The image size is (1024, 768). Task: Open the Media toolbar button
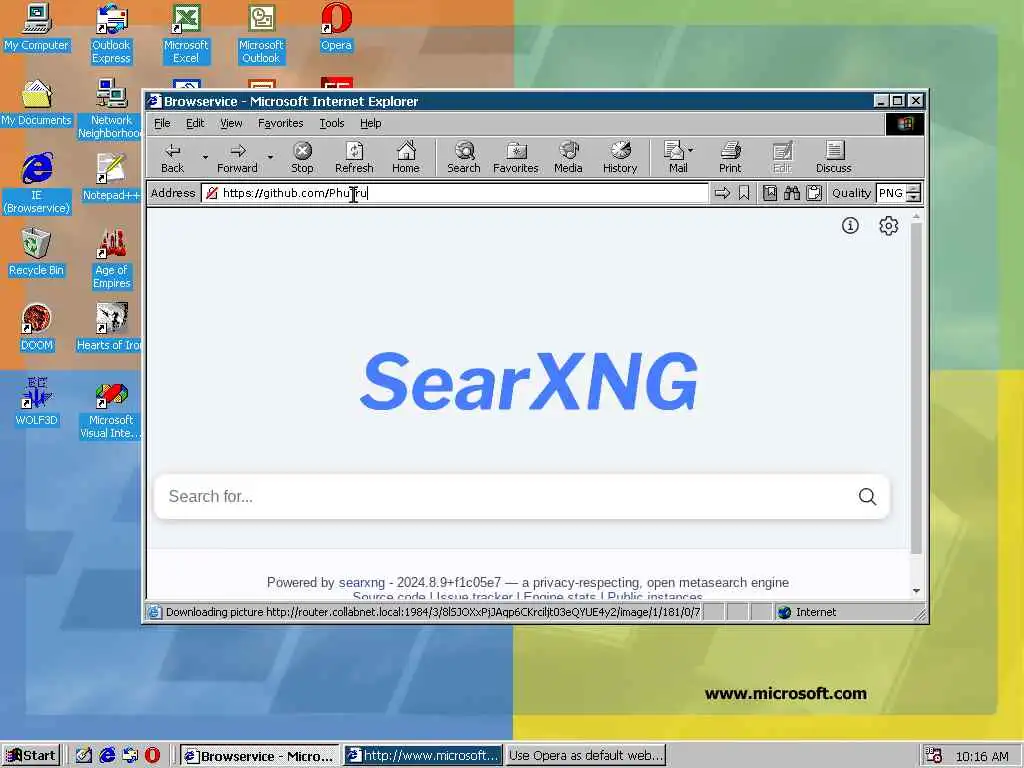pos(568,158)
